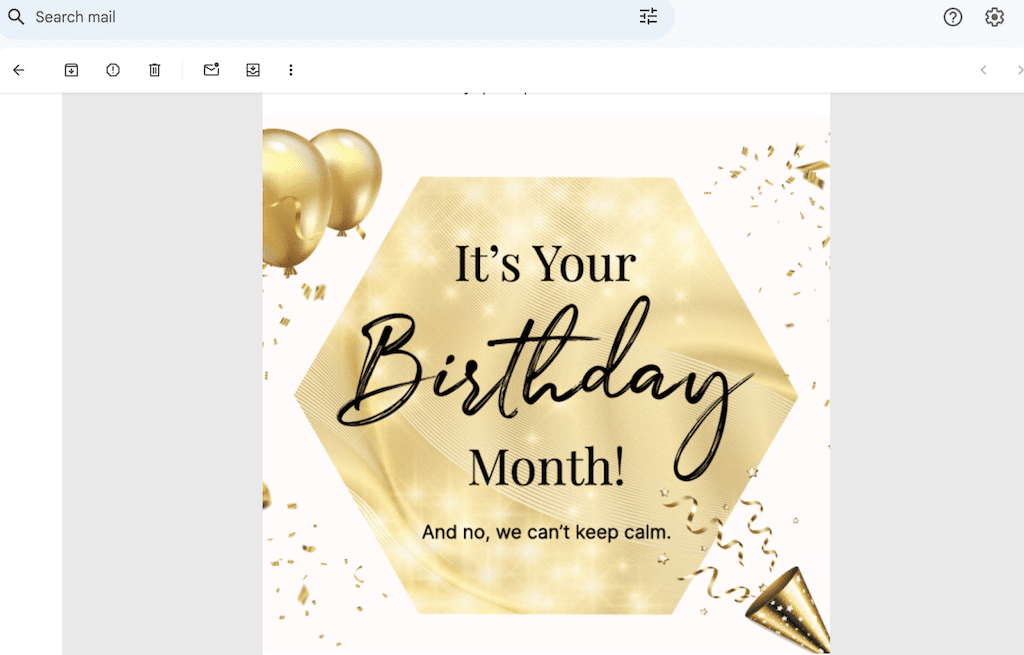Delete the email with the trash icon
The height and width of the screenshot is (655, 1024).
coord(155,70)
